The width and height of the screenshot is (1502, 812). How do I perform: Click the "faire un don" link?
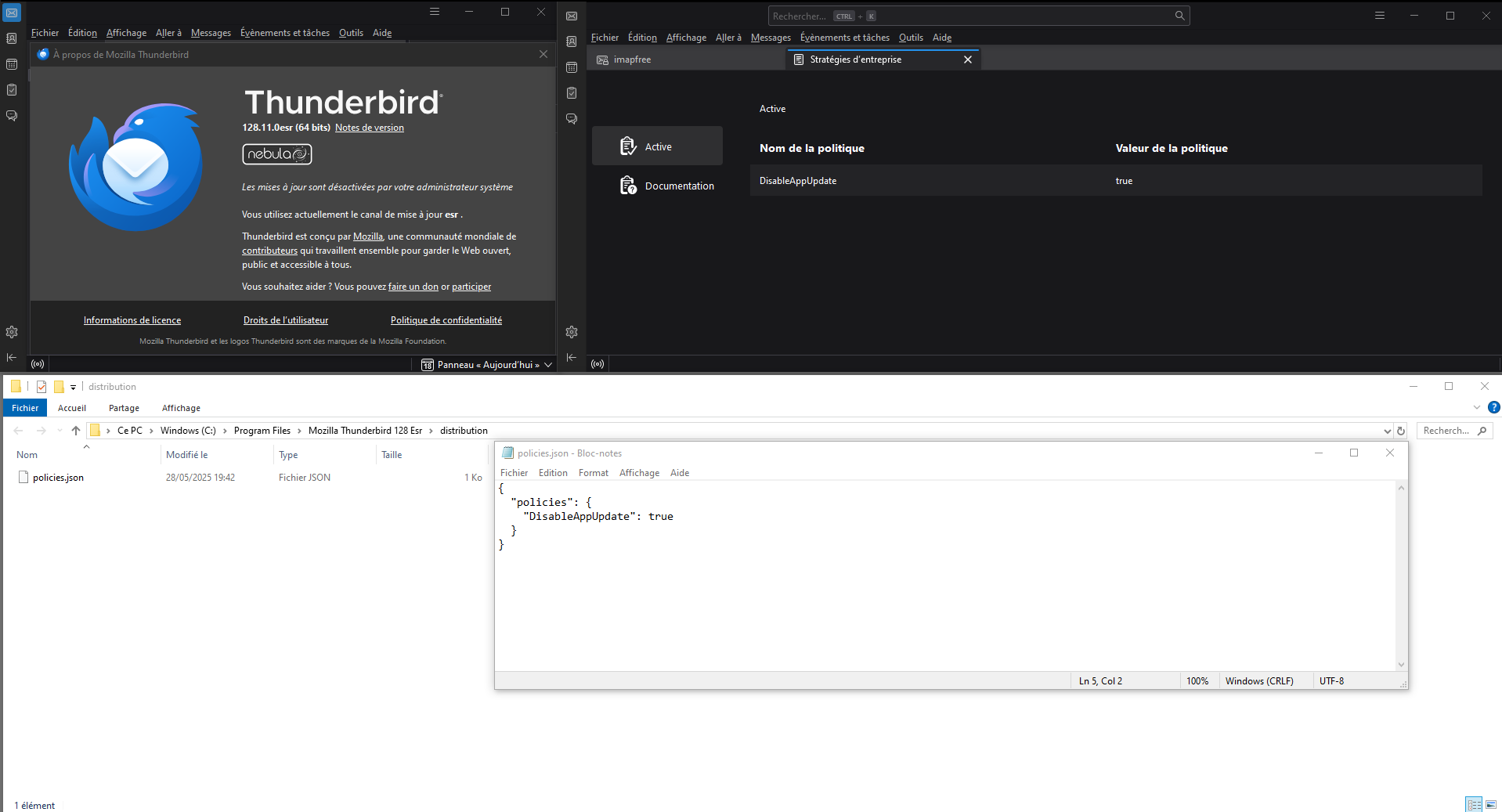coord(413,287)
